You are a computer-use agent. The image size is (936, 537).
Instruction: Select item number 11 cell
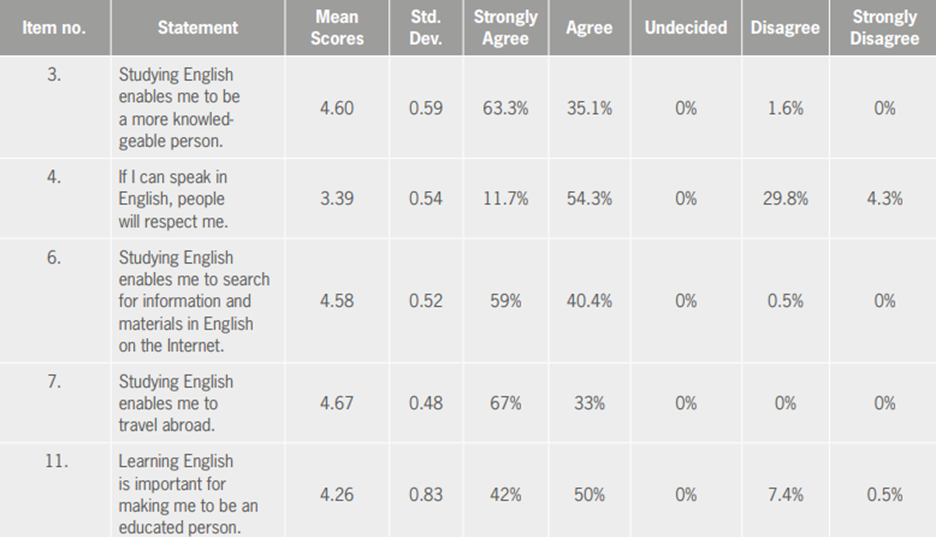tap(56, 462)
